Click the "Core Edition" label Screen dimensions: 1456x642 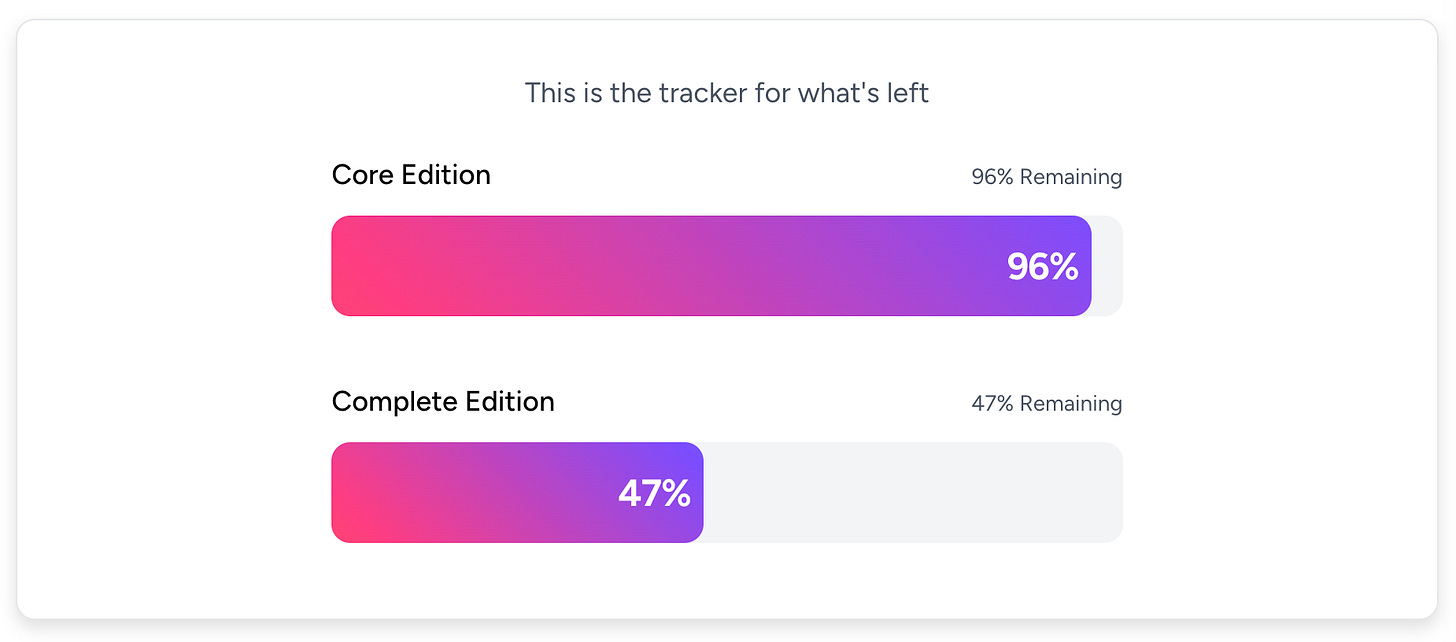pos(411,175)
